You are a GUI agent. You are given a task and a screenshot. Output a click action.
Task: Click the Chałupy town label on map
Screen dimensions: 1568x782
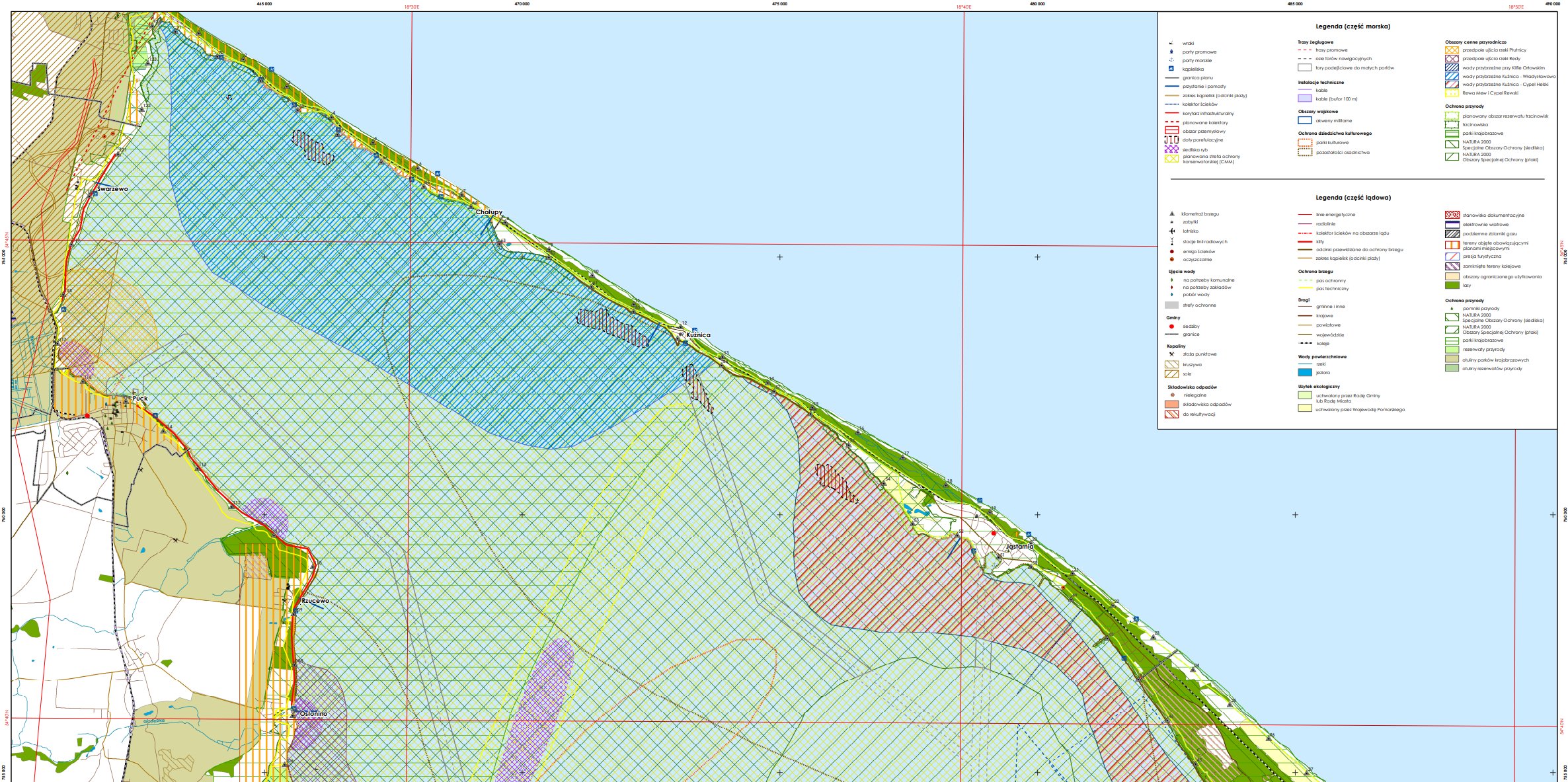click(x=489, y=212)
